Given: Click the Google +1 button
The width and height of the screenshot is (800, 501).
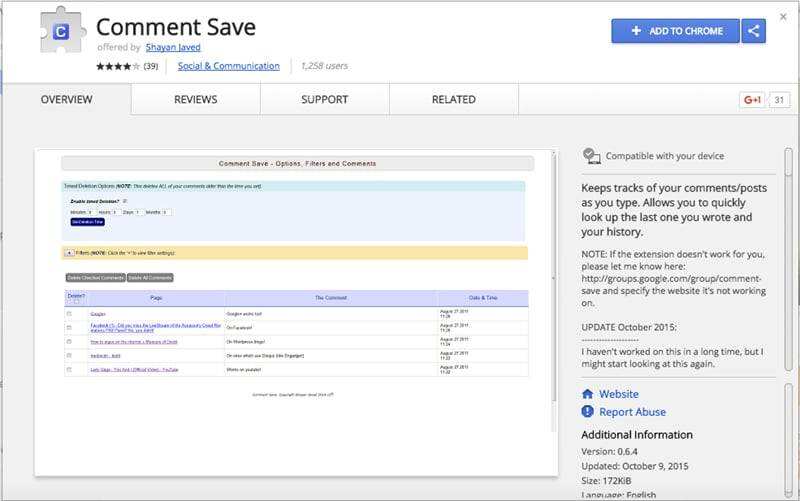Looking at the screenshot, I should (751, 100).
